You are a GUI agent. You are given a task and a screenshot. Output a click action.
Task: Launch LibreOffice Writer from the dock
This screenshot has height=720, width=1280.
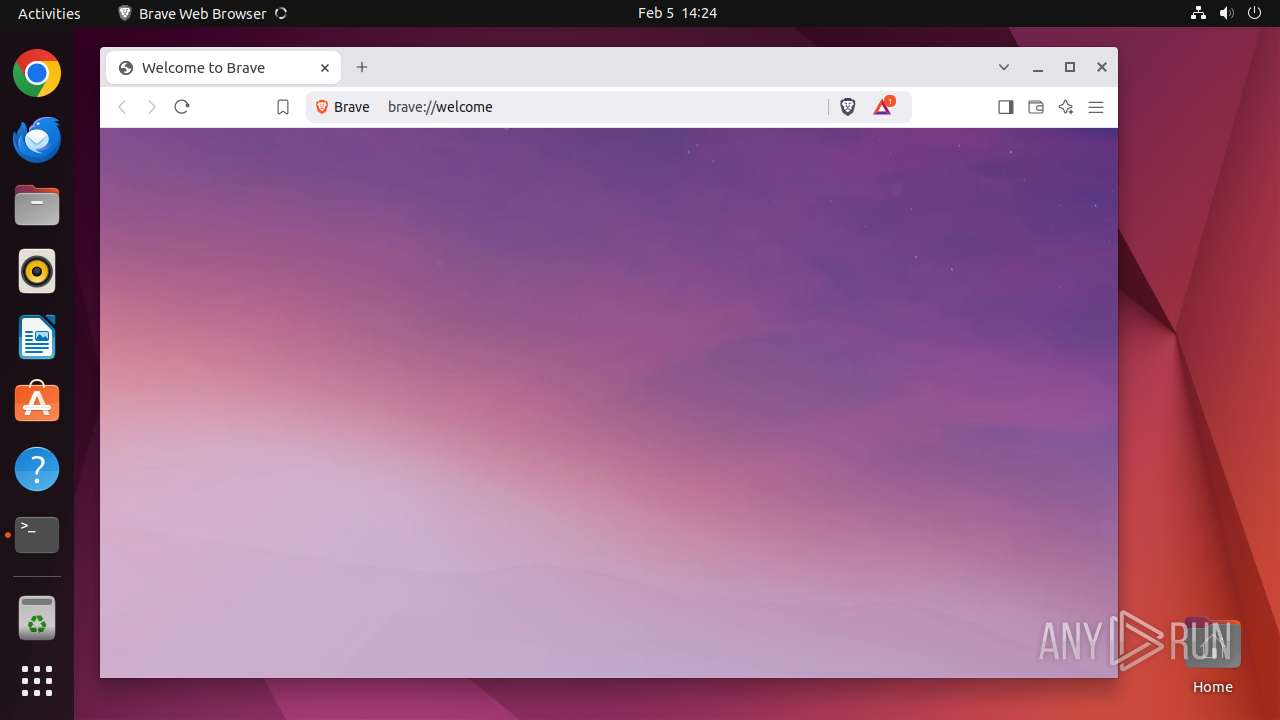point(37,337)
